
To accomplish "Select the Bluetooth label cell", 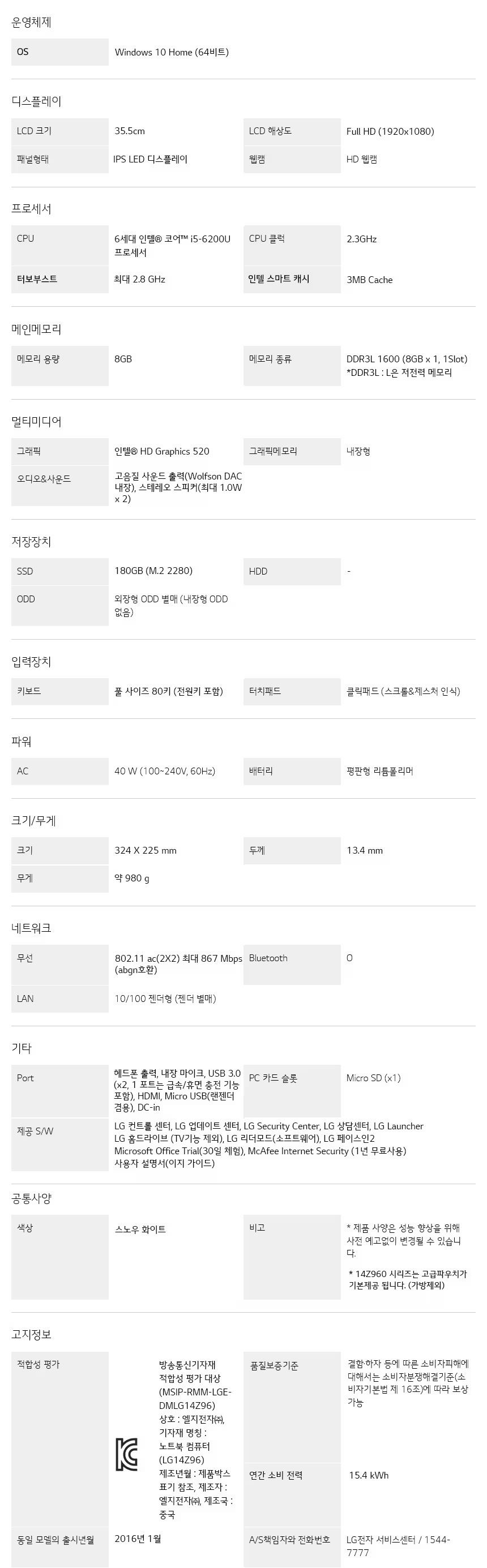I will pyautogui.click(x=292, y=965).
